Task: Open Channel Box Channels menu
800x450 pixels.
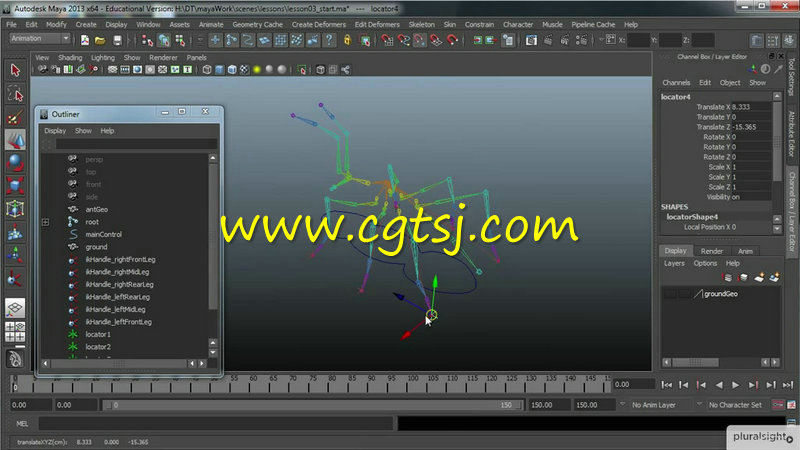Action: 676,83
